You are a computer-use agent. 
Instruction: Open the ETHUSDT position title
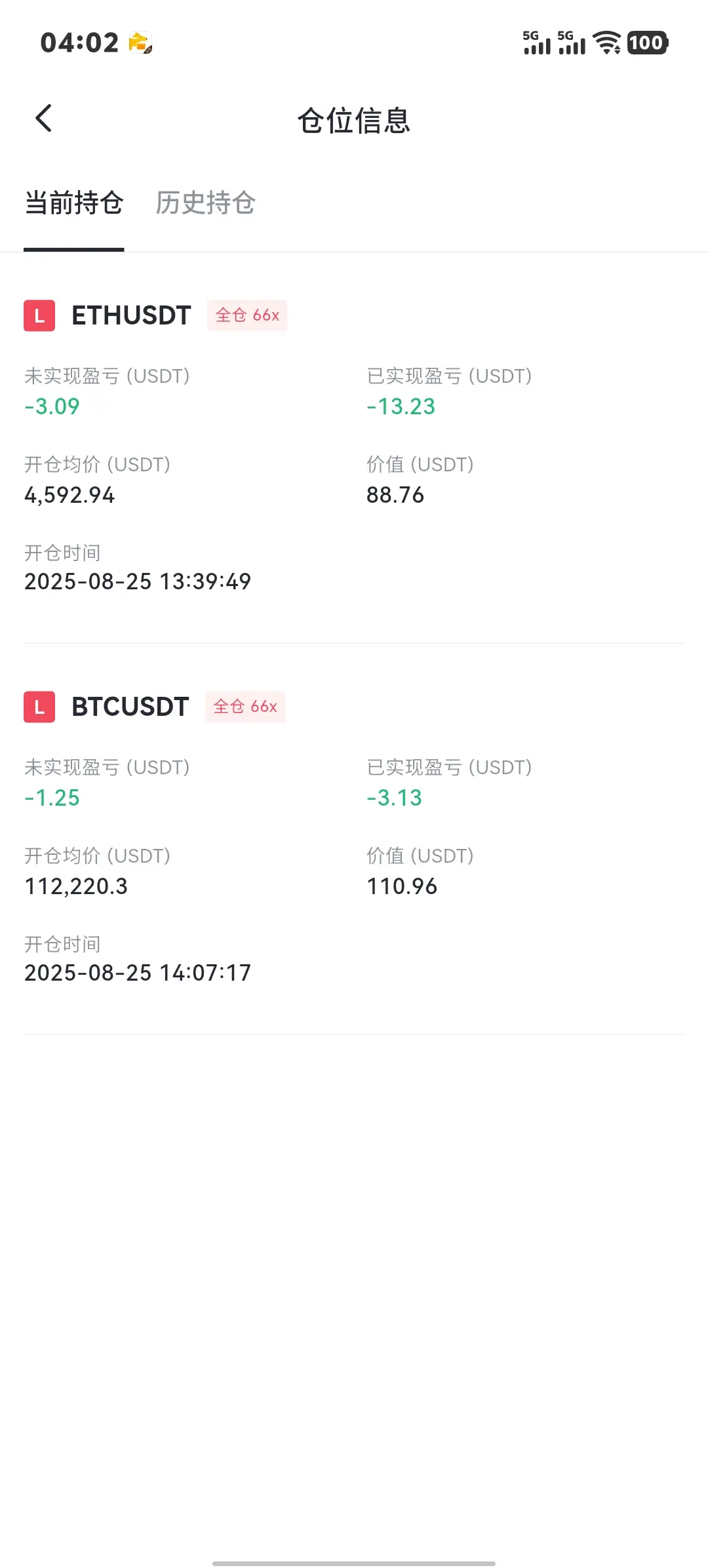point(131,315)
